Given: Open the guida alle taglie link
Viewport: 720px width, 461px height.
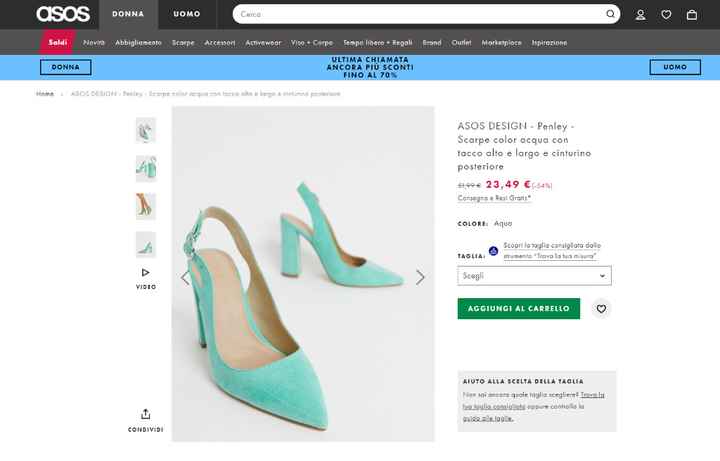Looking at the screenshot, I should 488,418.
